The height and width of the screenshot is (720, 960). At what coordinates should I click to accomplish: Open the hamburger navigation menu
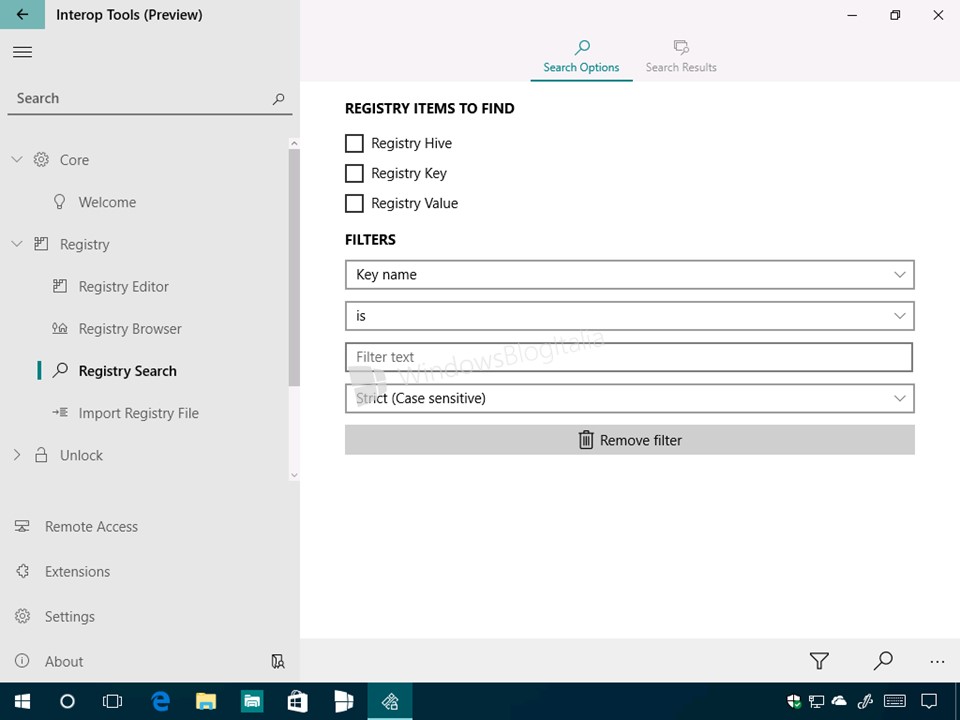point(22,52)
